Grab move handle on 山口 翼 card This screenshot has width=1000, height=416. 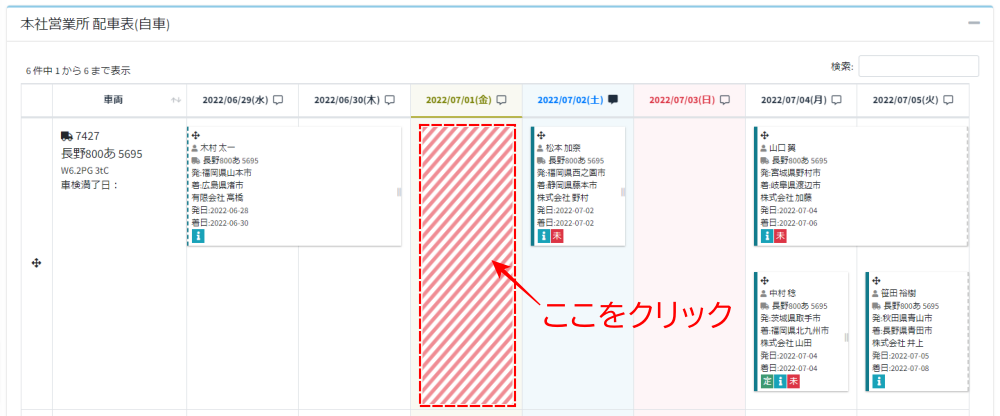(x=765, y=134)
